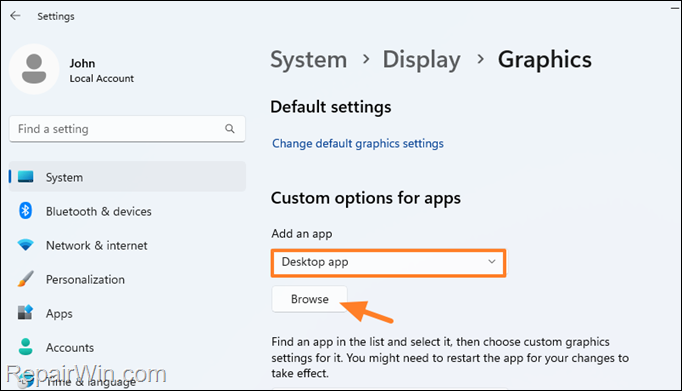Image resolution: width=682 pixels, height=391 pixels.
Task: Go to System breadcrumb
Action: point(308,60)
